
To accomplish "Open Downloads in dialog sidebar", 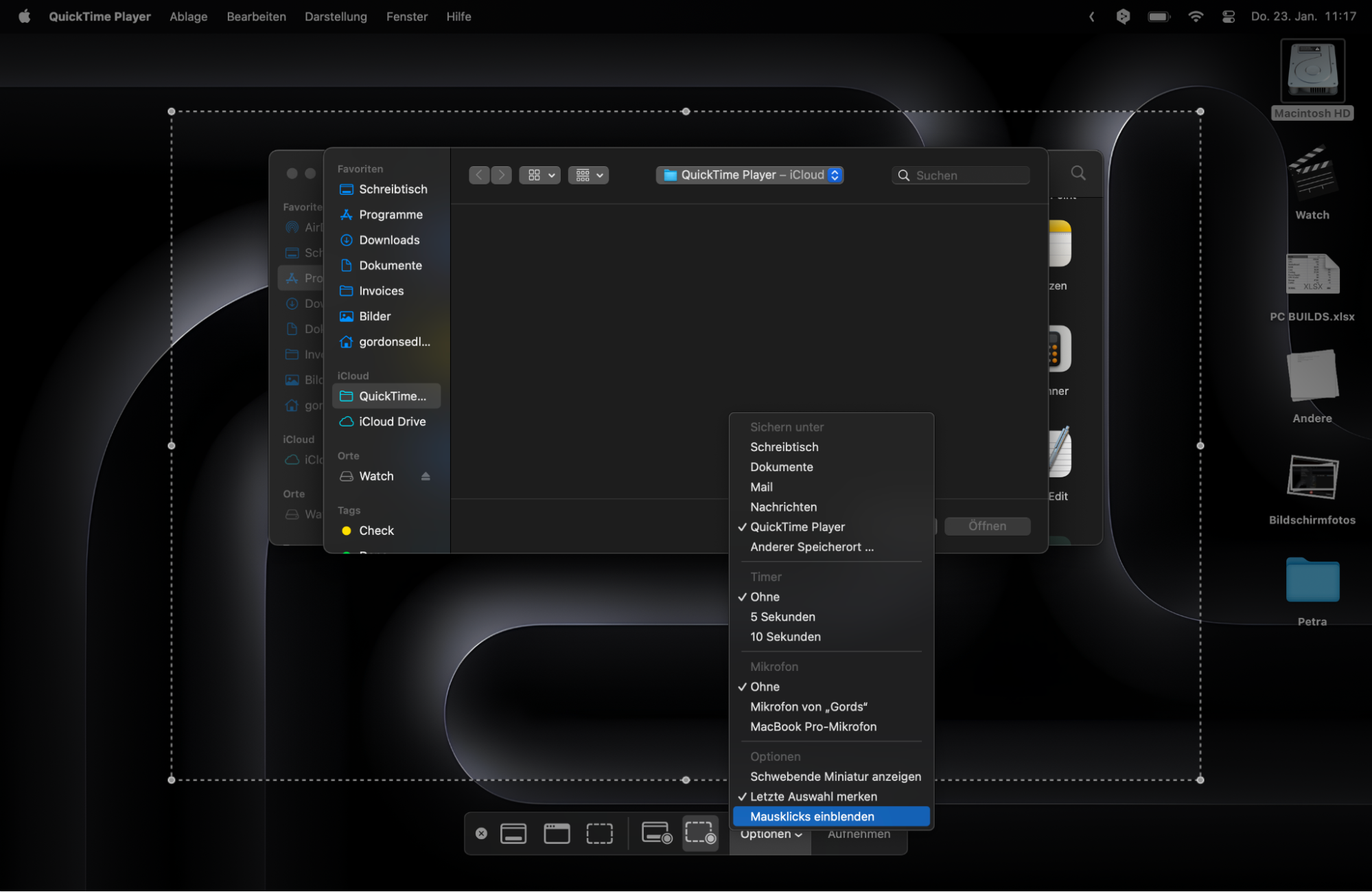I will 386,240.
